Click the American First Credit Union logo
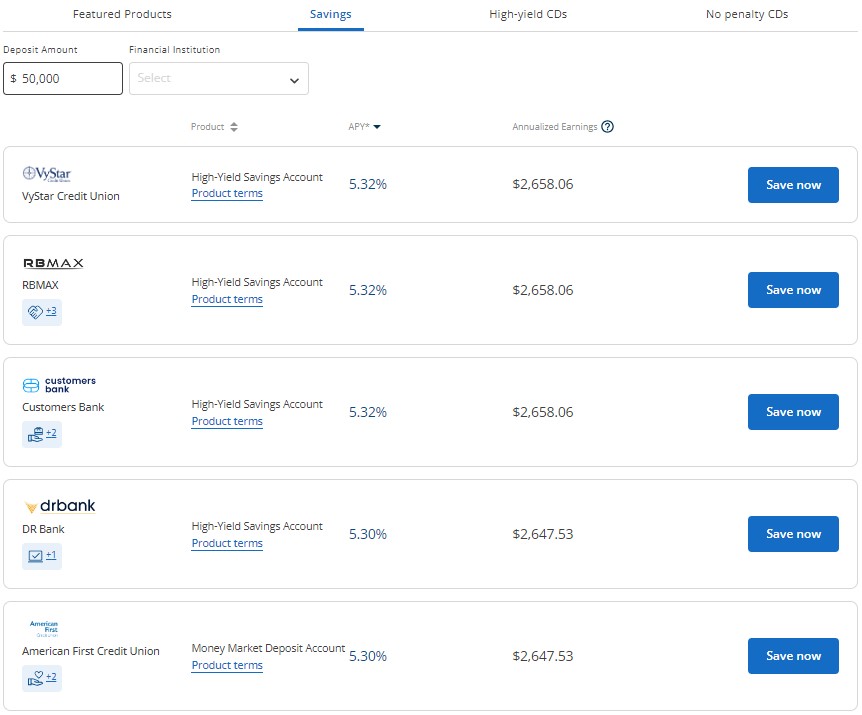The height and width of the screenshot is (715, 862). click(x=44, y=629)
